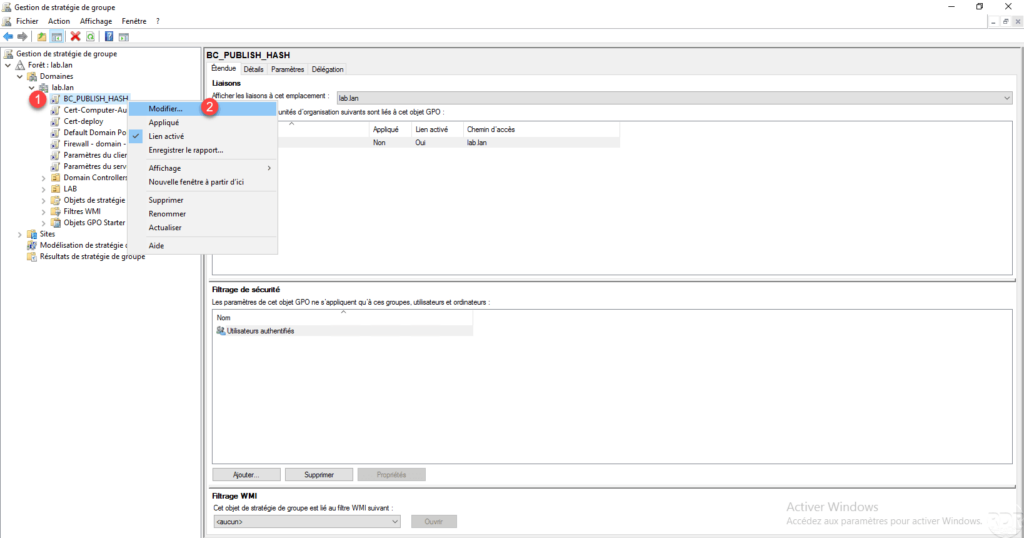Toggle the console tree show/hide icon
Viewport: 1024px width, 538px height.
point(57,37)
